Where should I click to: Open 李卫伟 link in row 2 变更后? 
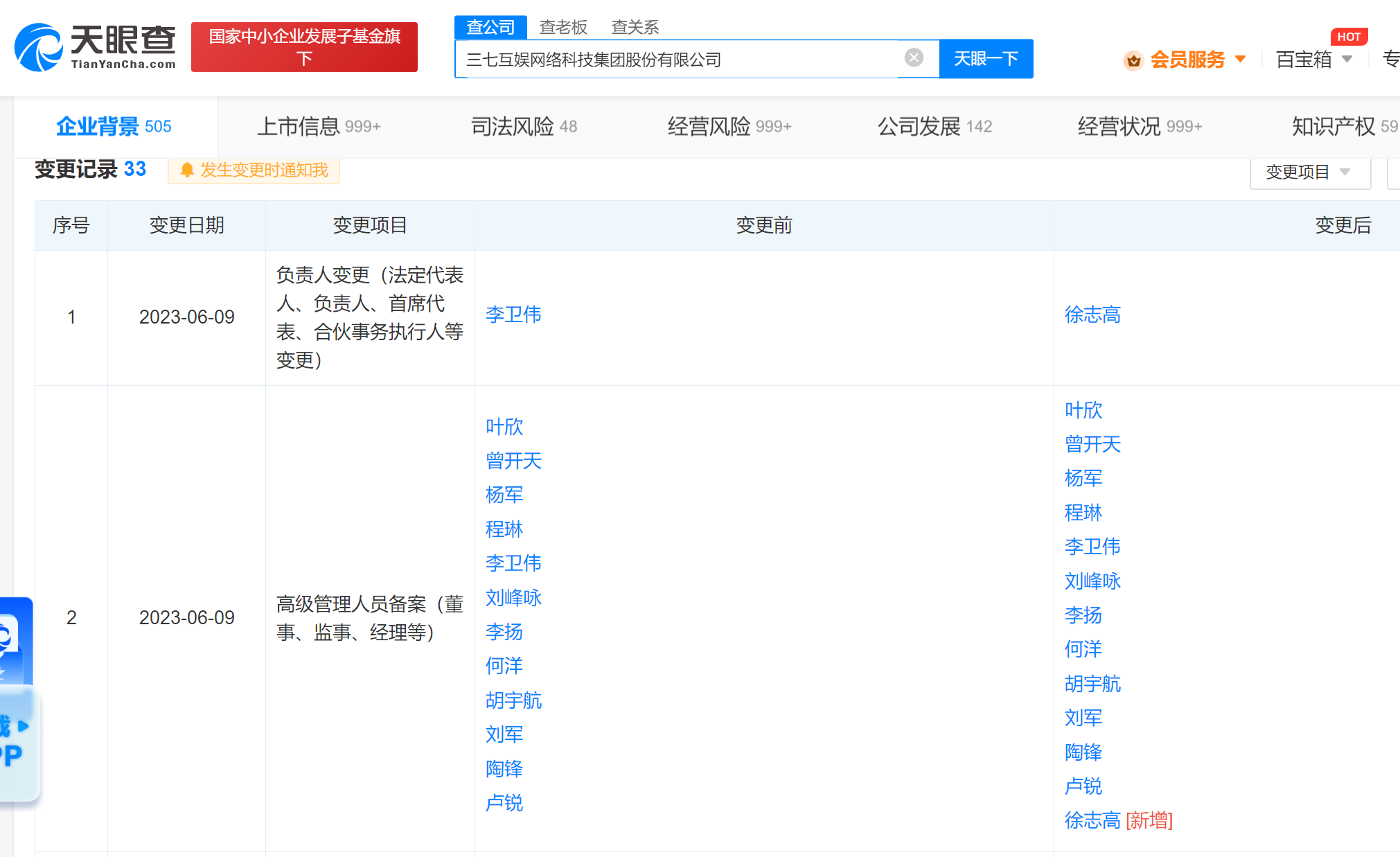coord(1092,547)
